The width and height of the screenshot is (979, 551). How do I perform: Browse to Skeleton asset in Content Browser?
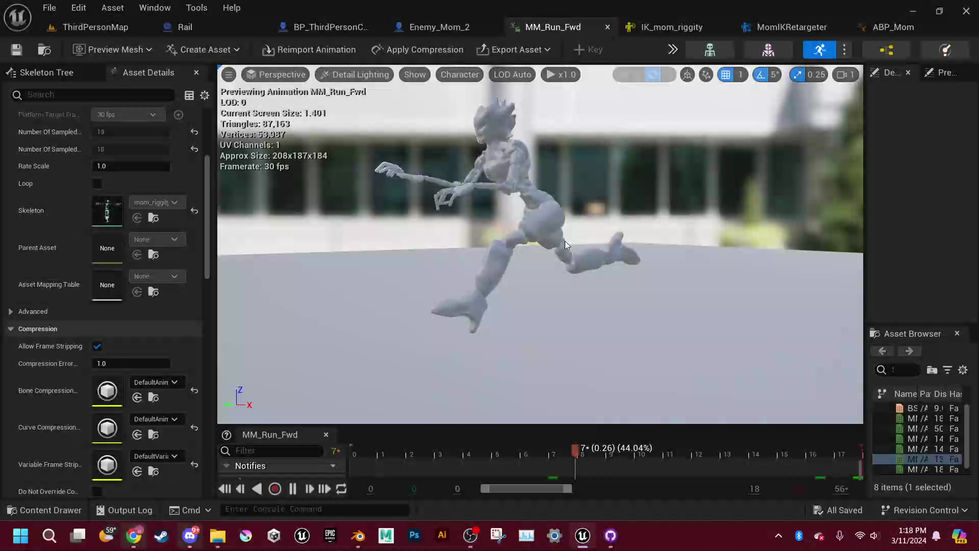[154, 218]
